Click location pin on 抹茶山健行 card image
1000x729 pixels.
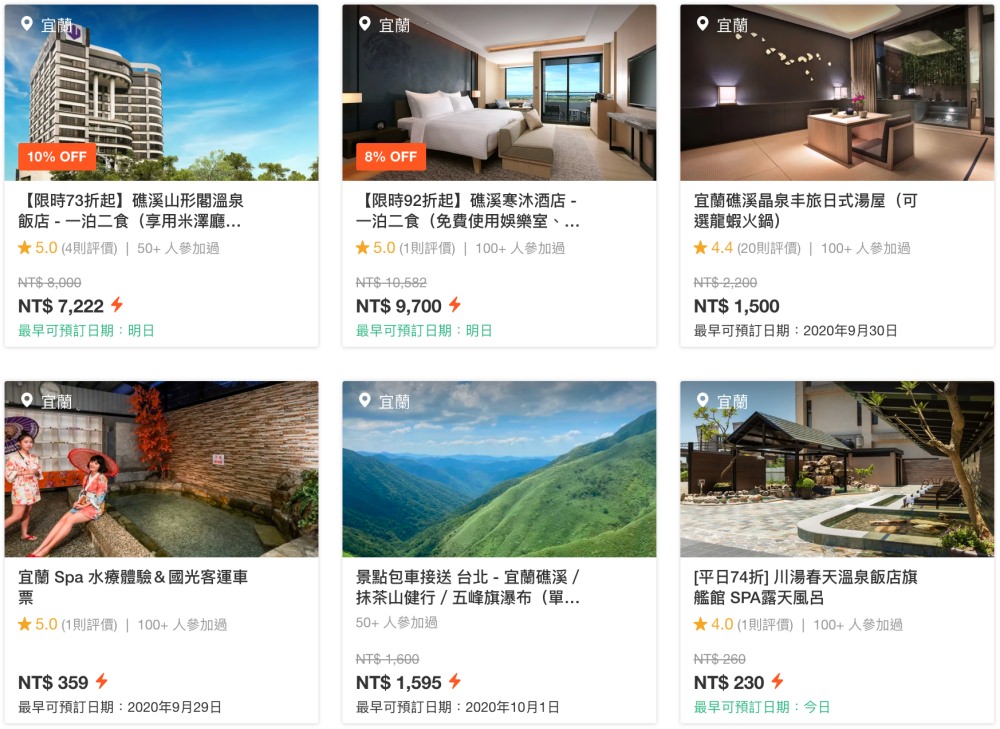[365, 401]
